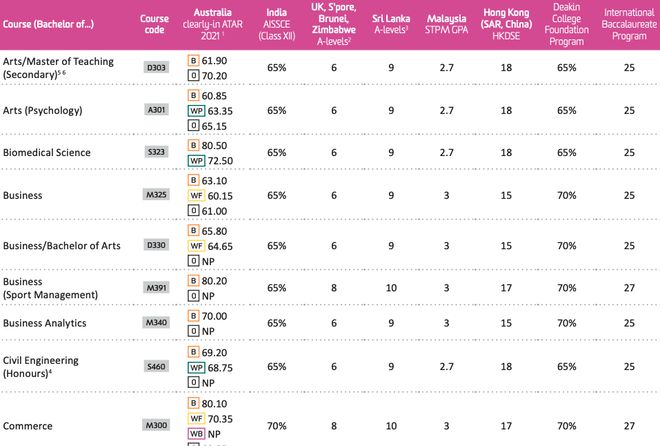This screenshot has height=446, width=660.
Task: Click the Course (Bachelor of...) column header
Action: [x=48, y=24]
